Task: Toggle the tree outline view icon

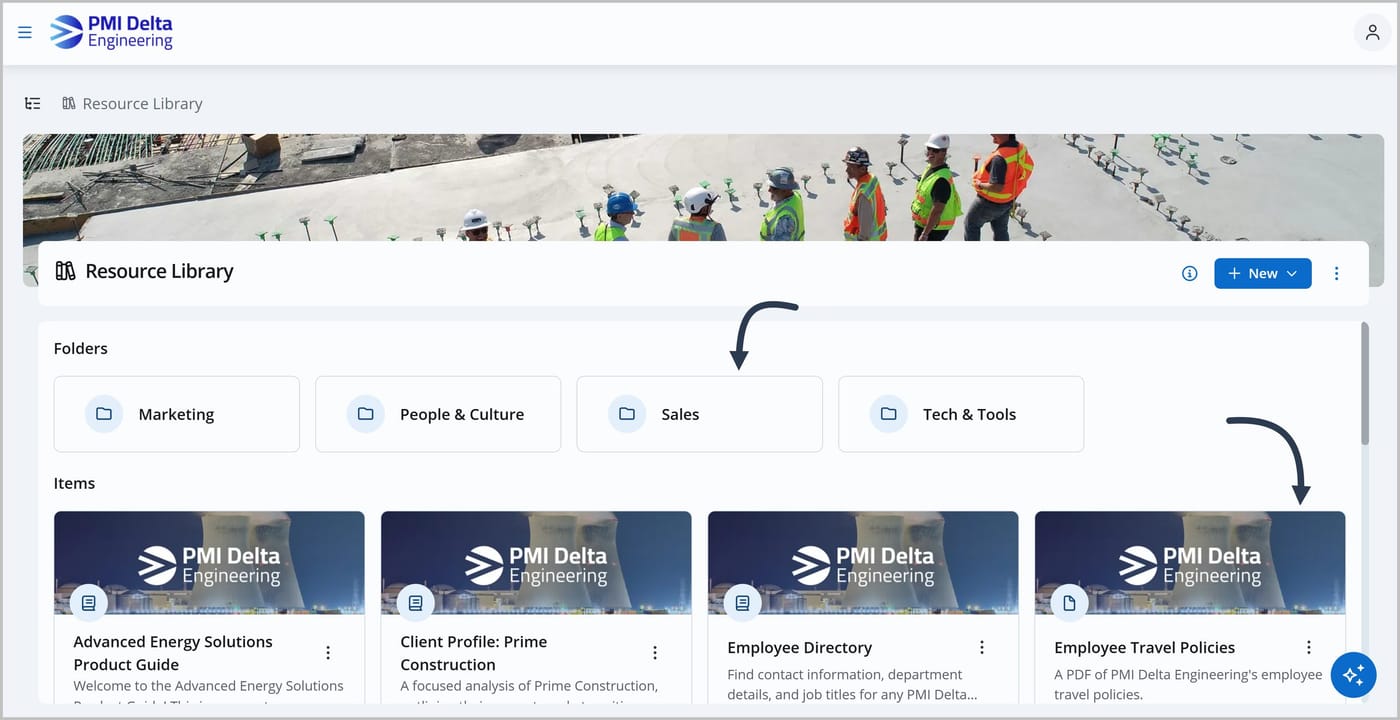Action: tap(33, 103)
